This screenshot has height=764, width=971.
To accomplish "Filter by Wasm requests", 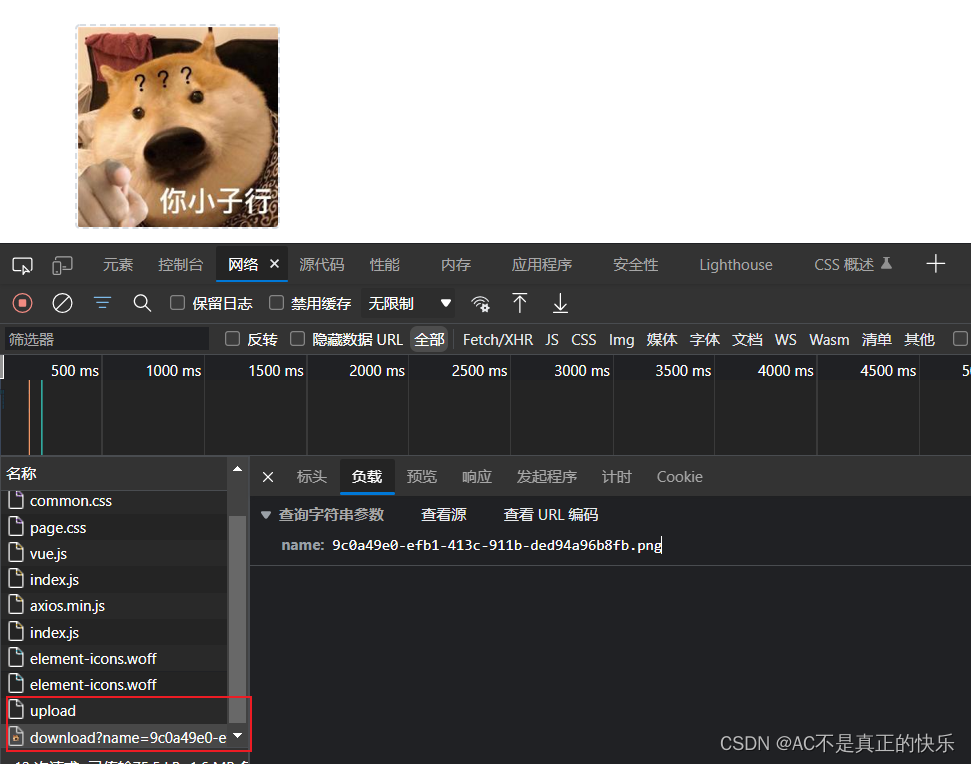I will point(829,340).
